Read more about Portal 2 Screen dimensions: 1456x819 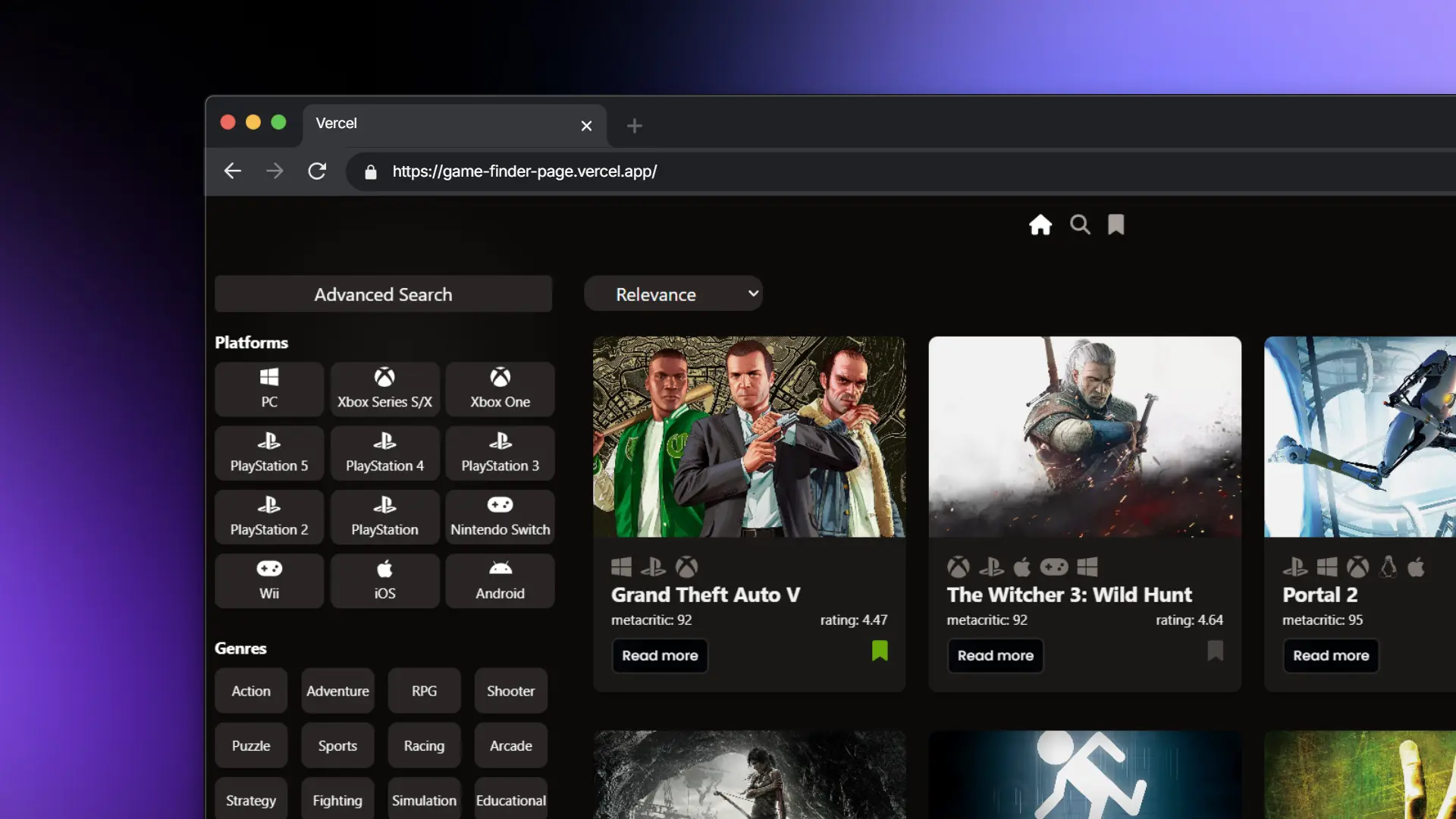(1331, 655)
